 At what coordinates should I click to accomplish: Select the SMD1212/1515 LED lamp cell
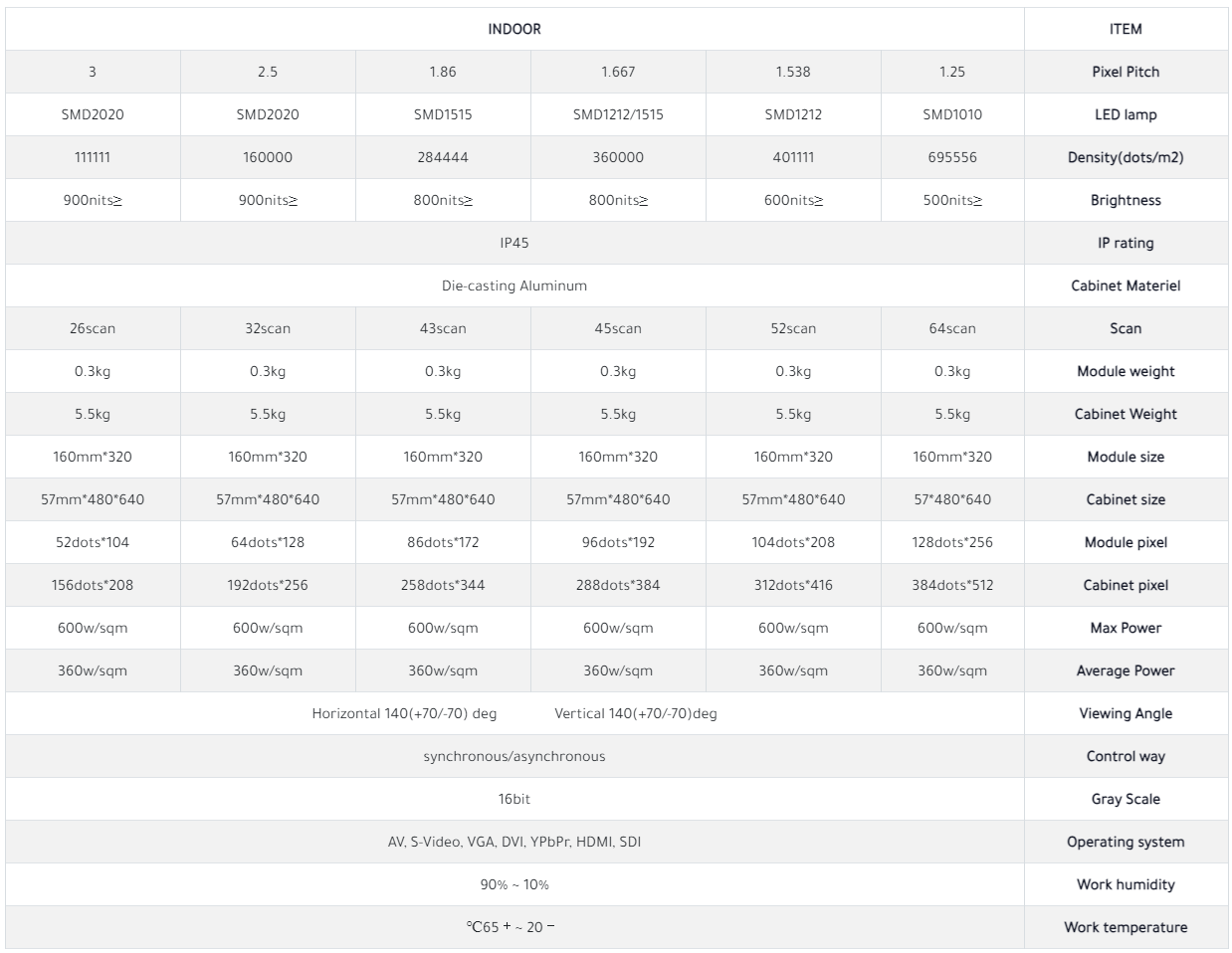point(618,114)
